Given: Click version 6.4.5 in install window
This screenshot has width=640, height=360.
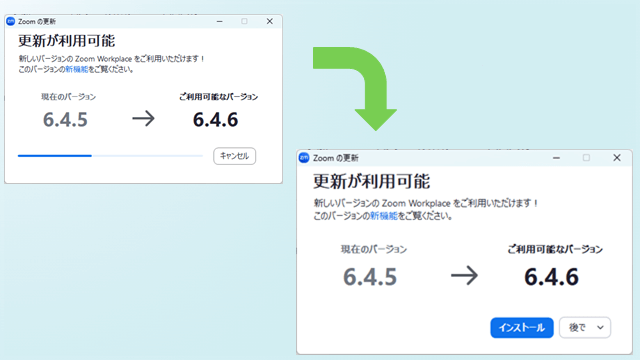Looking at the screenshot, I should coord(370,277).
